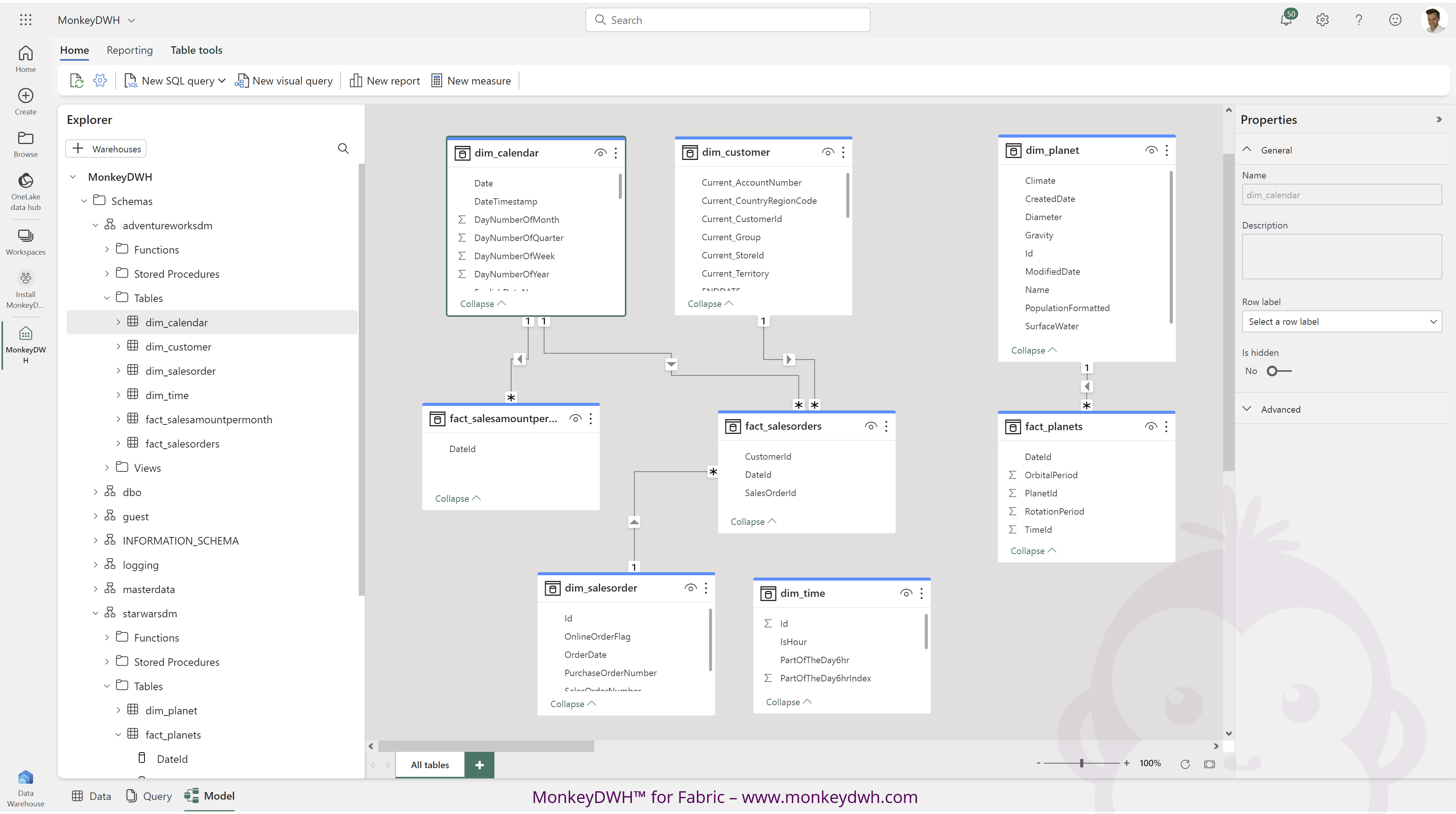
Task: Open dim_calendar card more options
Action: click(616, 152)
